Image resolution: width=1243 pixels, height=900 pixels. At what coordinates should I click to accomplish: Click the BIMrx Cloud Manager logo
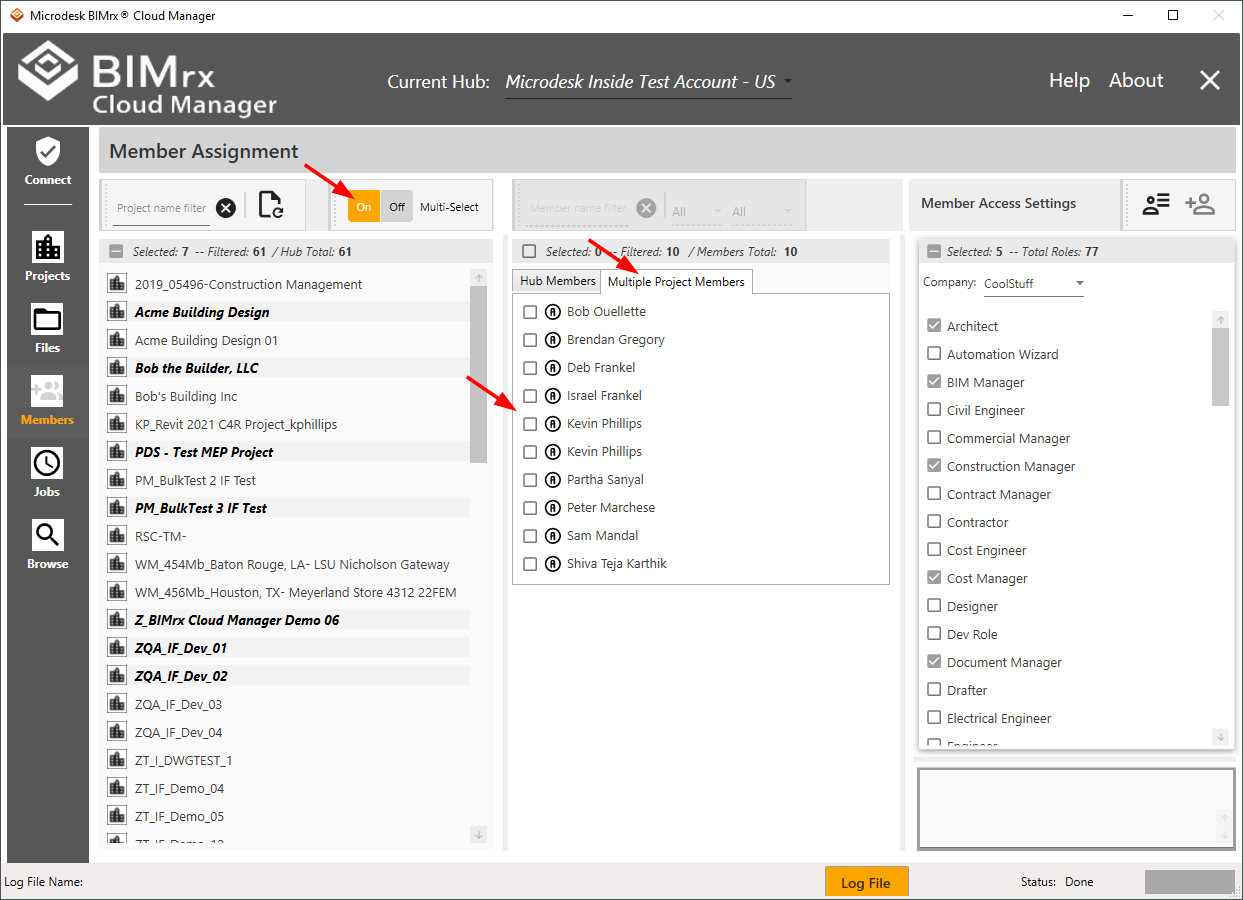pos(148,78)
